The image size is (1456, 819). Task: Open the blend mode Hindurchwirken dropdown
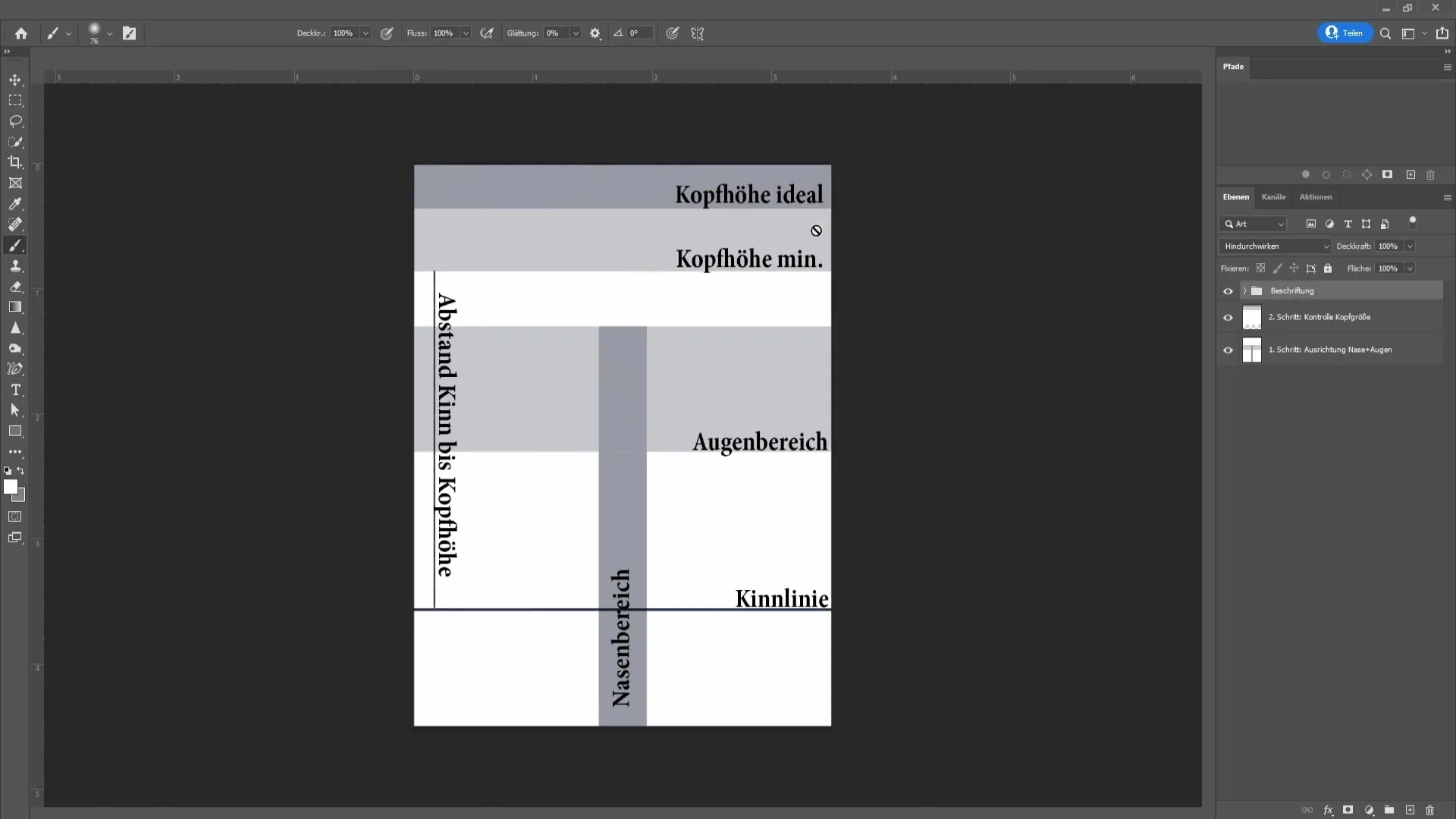[1276, 246]
